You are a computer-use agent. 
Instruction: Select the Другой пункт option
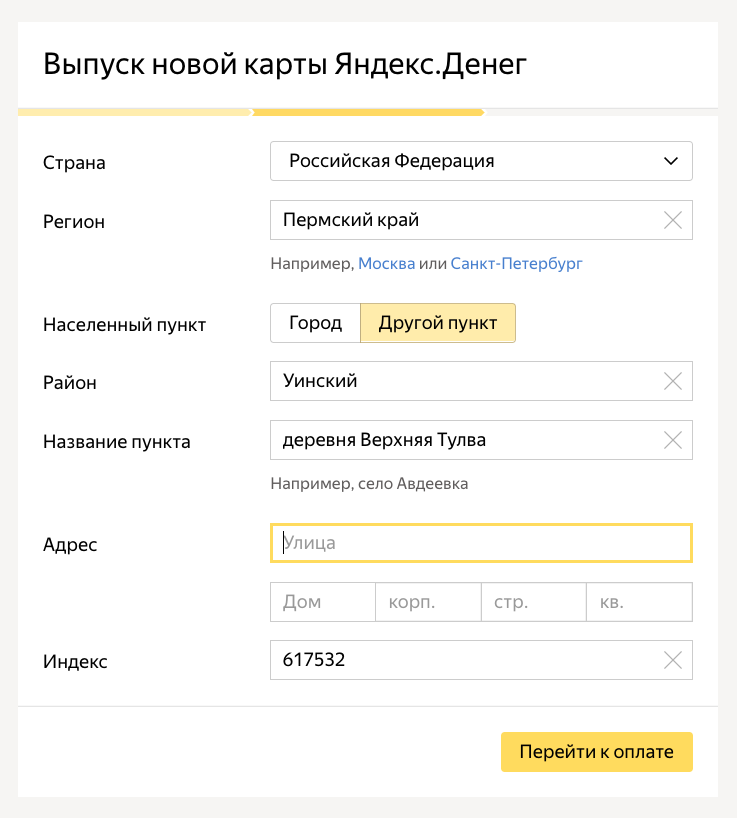pyautogui.click(x=438, y=323)
